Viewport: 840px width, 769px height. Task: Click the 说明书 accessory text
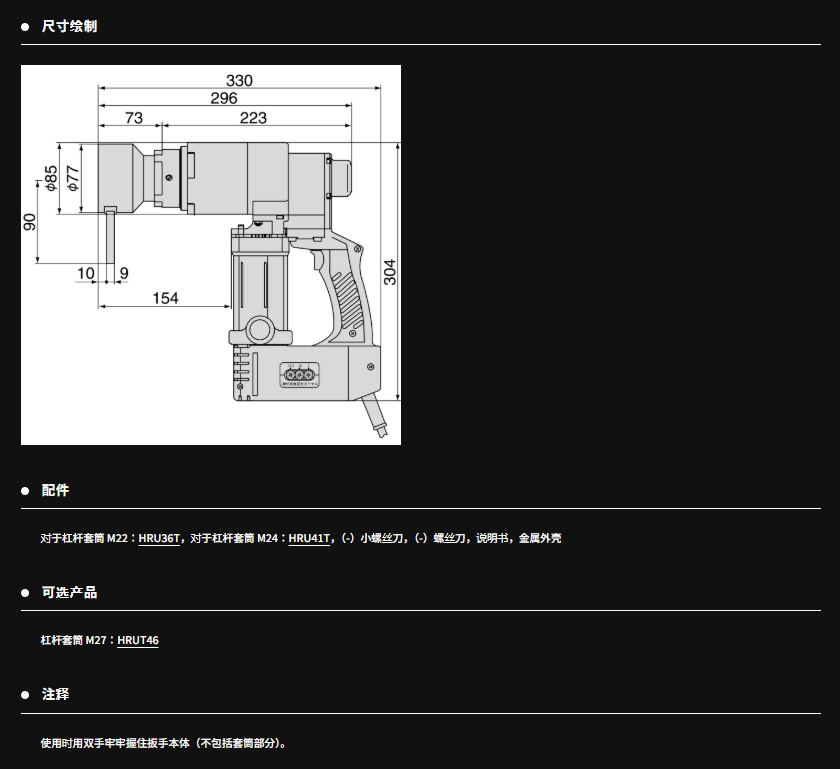(x=493, y=538)
